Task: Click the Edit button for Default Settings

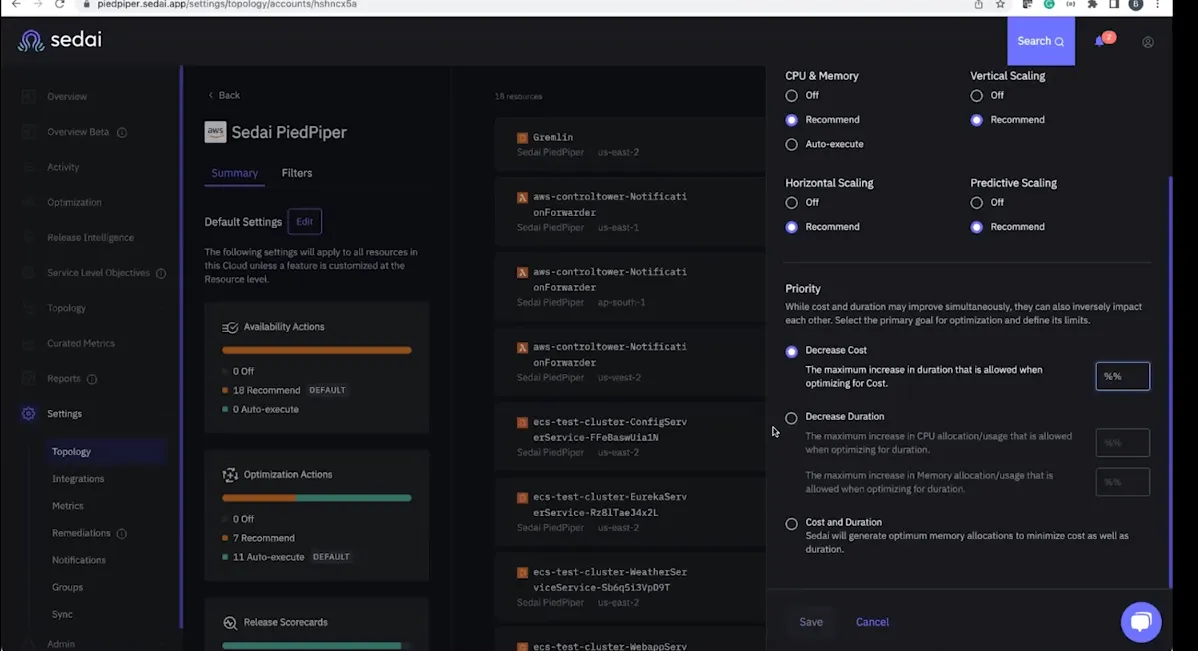Action: click(305, 222)
